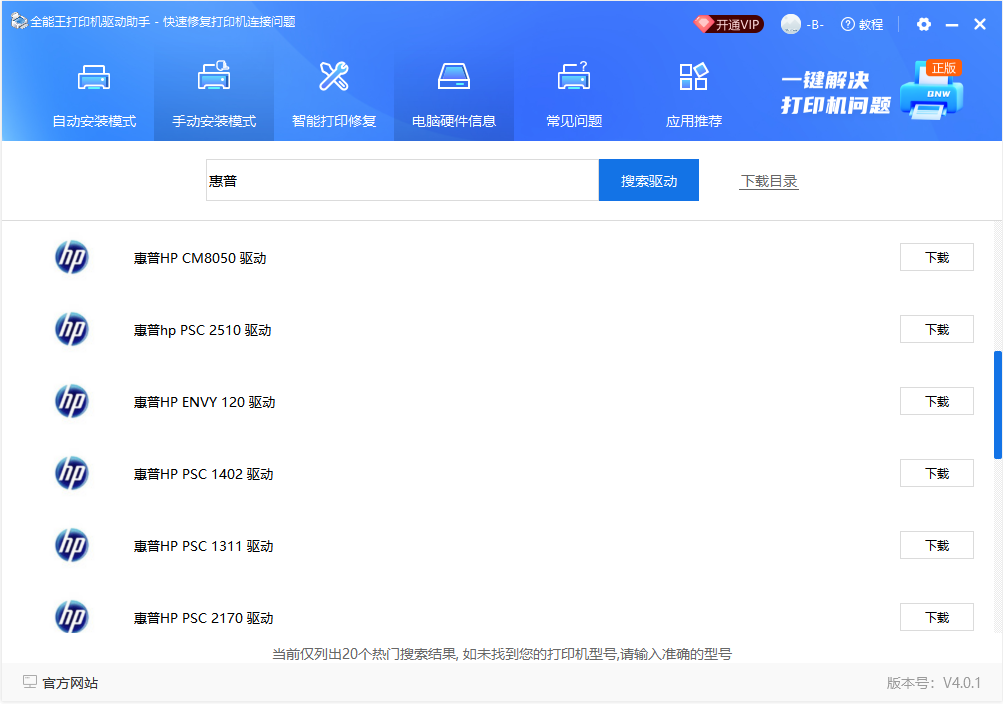Open the 下载目录 link
This screenshot has height=704, width=1003.
pyautogui.click(x=769, y=181)
